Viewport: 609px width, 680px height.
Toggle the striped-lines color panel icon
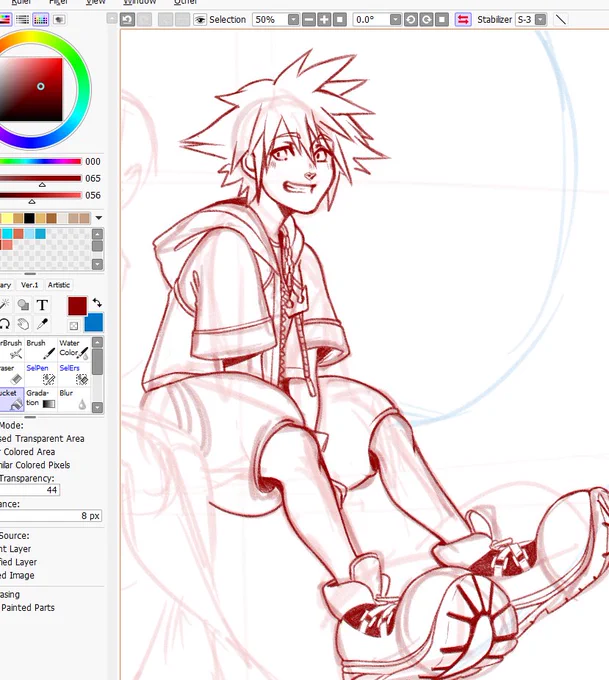[x=23, y=20]
